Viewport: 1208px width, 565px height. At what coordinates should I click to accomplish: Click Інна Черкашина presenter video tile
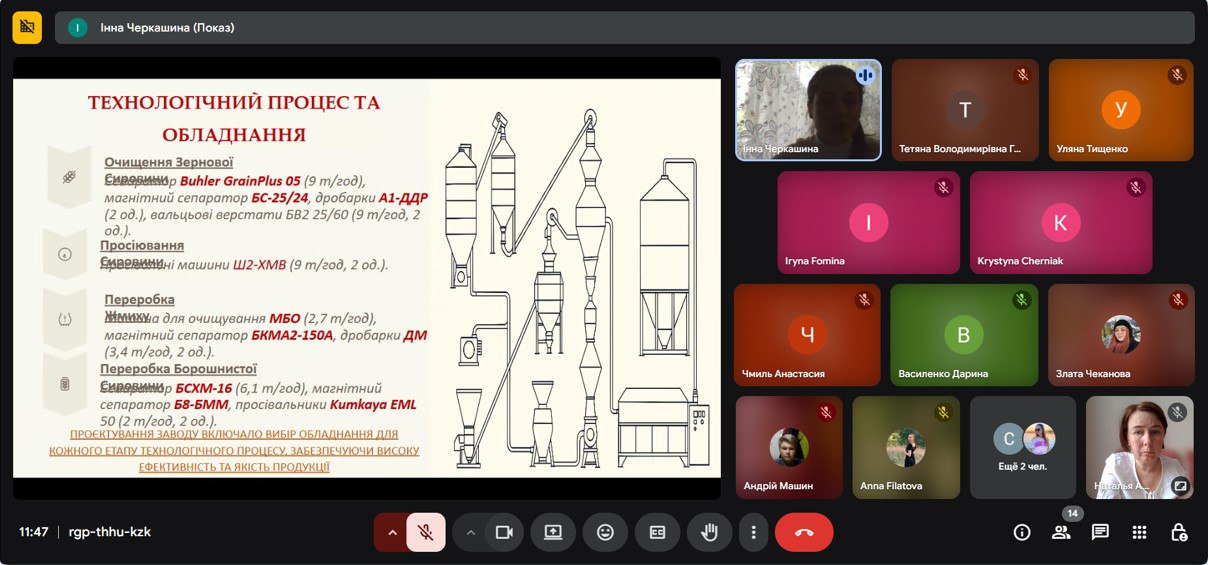(808, 109)
